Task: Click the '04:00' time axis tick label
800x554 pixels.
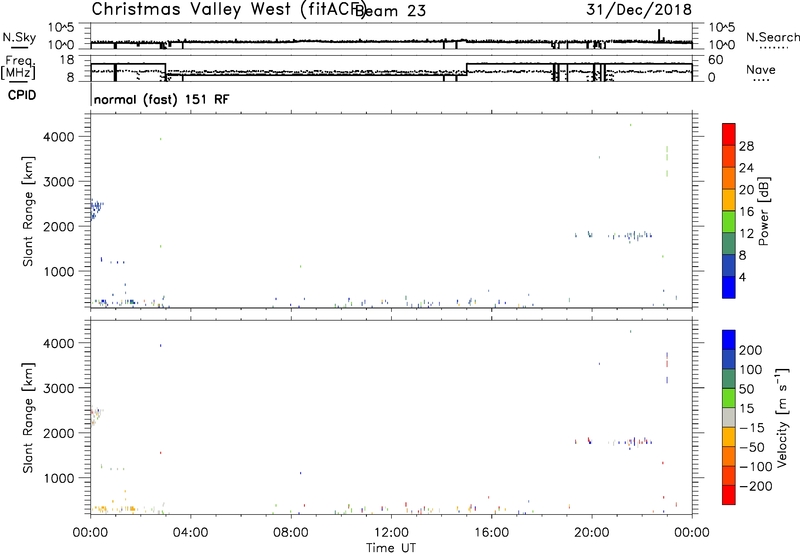Action: tap(191, 533)
